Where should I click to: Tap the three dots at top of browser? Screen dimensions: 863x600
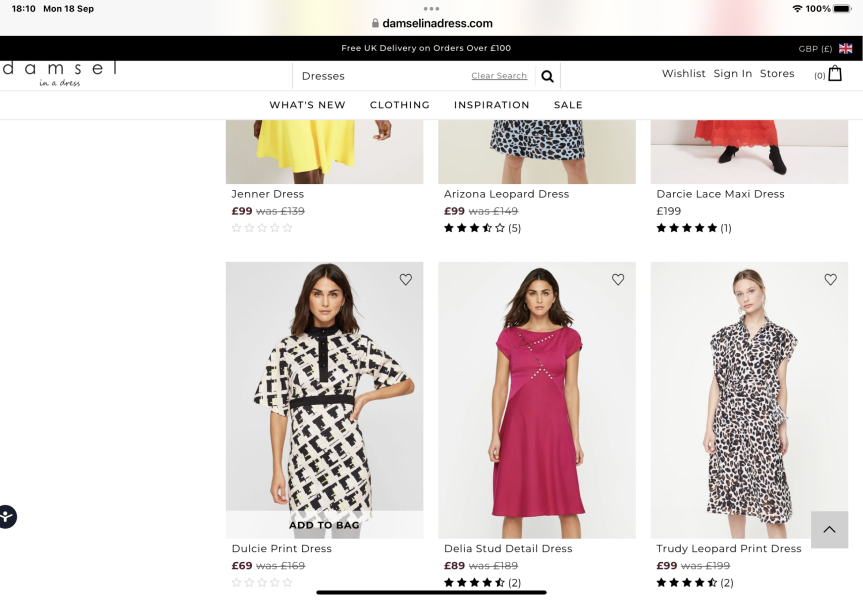click(x=431, y=8)
